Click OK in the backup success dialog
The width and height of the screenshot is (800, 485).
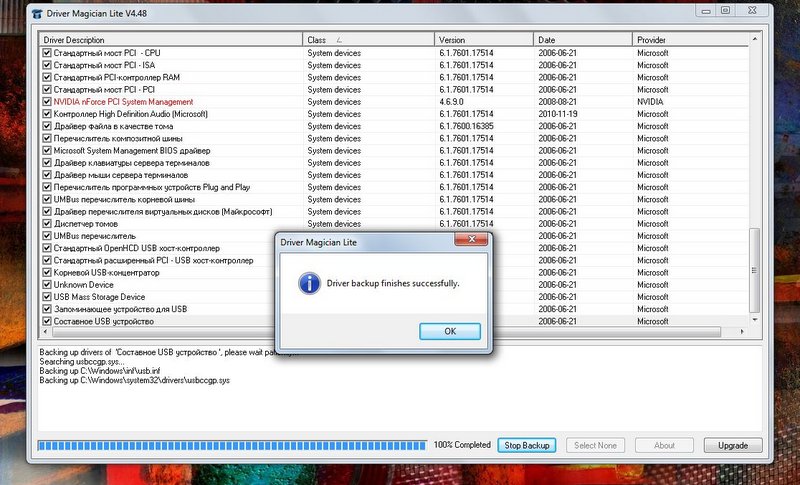(x=449, y=331)
